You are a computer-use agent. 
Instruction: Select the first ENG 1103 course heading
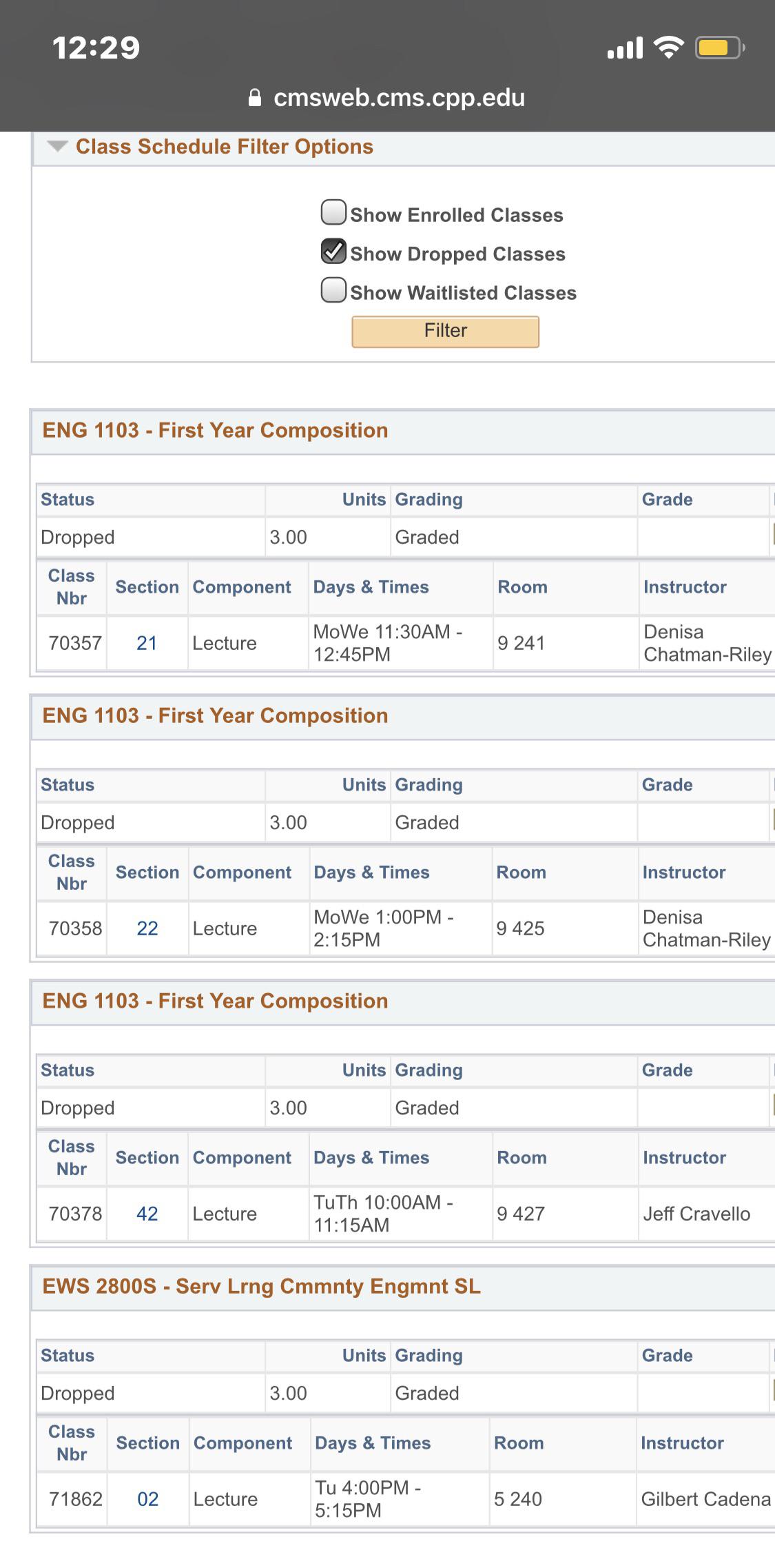(216, 430)
